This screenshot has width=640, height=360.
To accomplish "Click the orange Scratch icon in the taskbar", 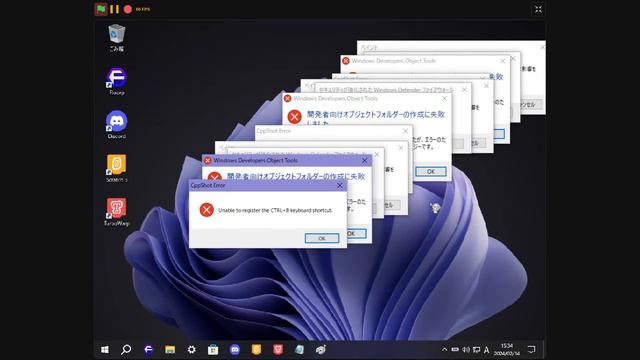I will [x=256, y=350].
